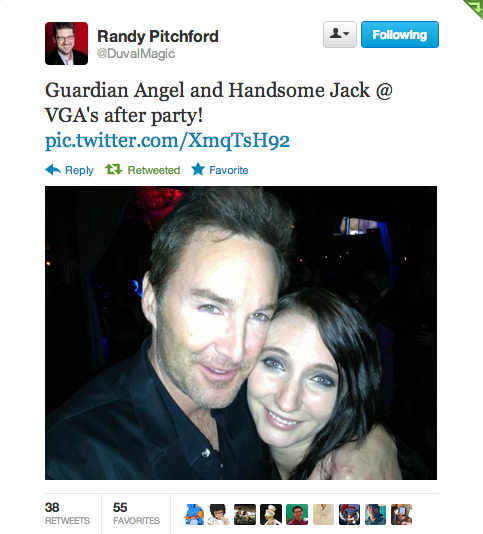Click the green corner ribbon icon
483x534 pixels.
coord(474,9)
